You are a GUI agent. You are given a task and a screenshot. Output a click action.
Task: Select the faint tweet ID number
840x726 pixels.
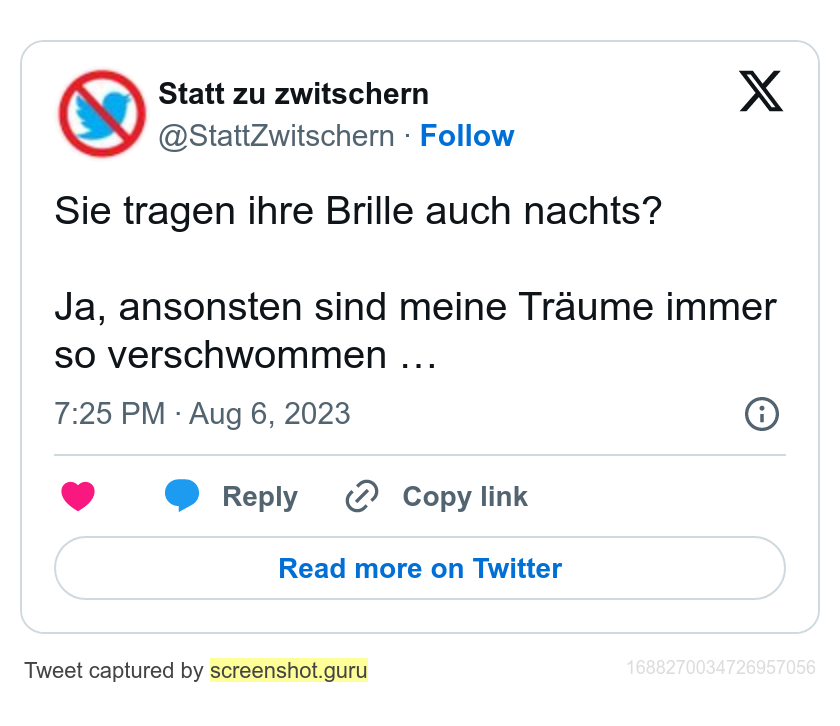point(721,668)
